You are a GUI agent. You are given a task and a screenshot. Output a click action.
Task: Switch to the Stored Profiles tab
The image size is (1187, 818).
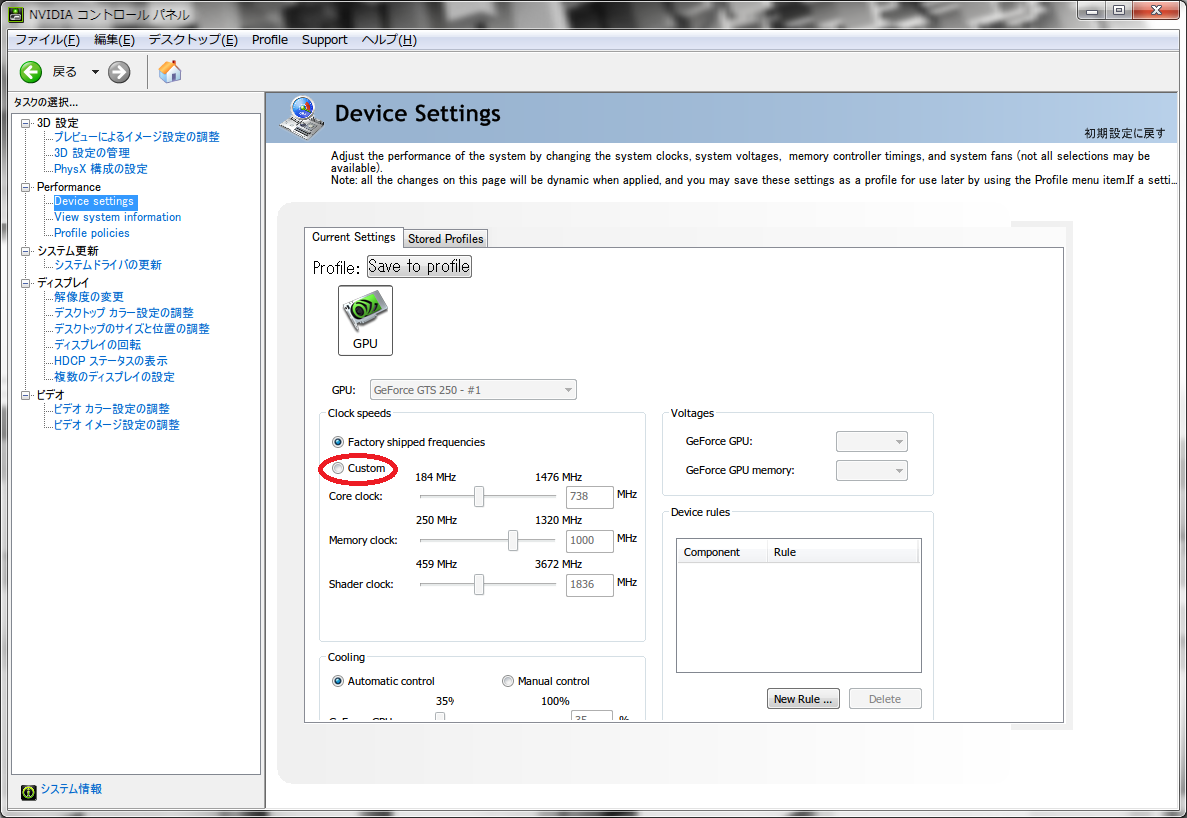pos(445,238)
